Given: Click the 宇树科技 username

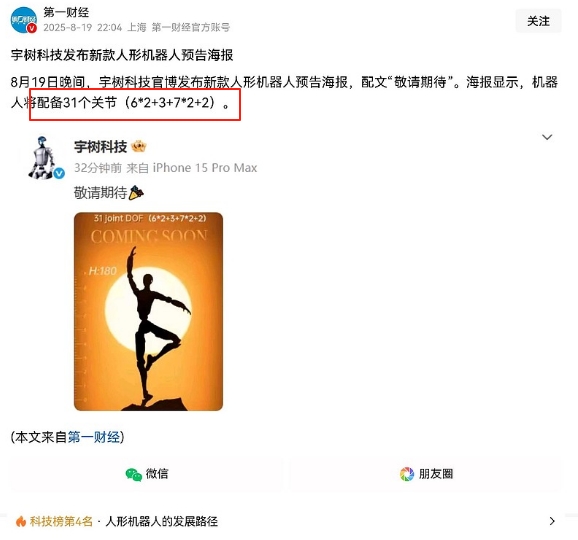Looking at the screenshot, I should click(100, 147).
